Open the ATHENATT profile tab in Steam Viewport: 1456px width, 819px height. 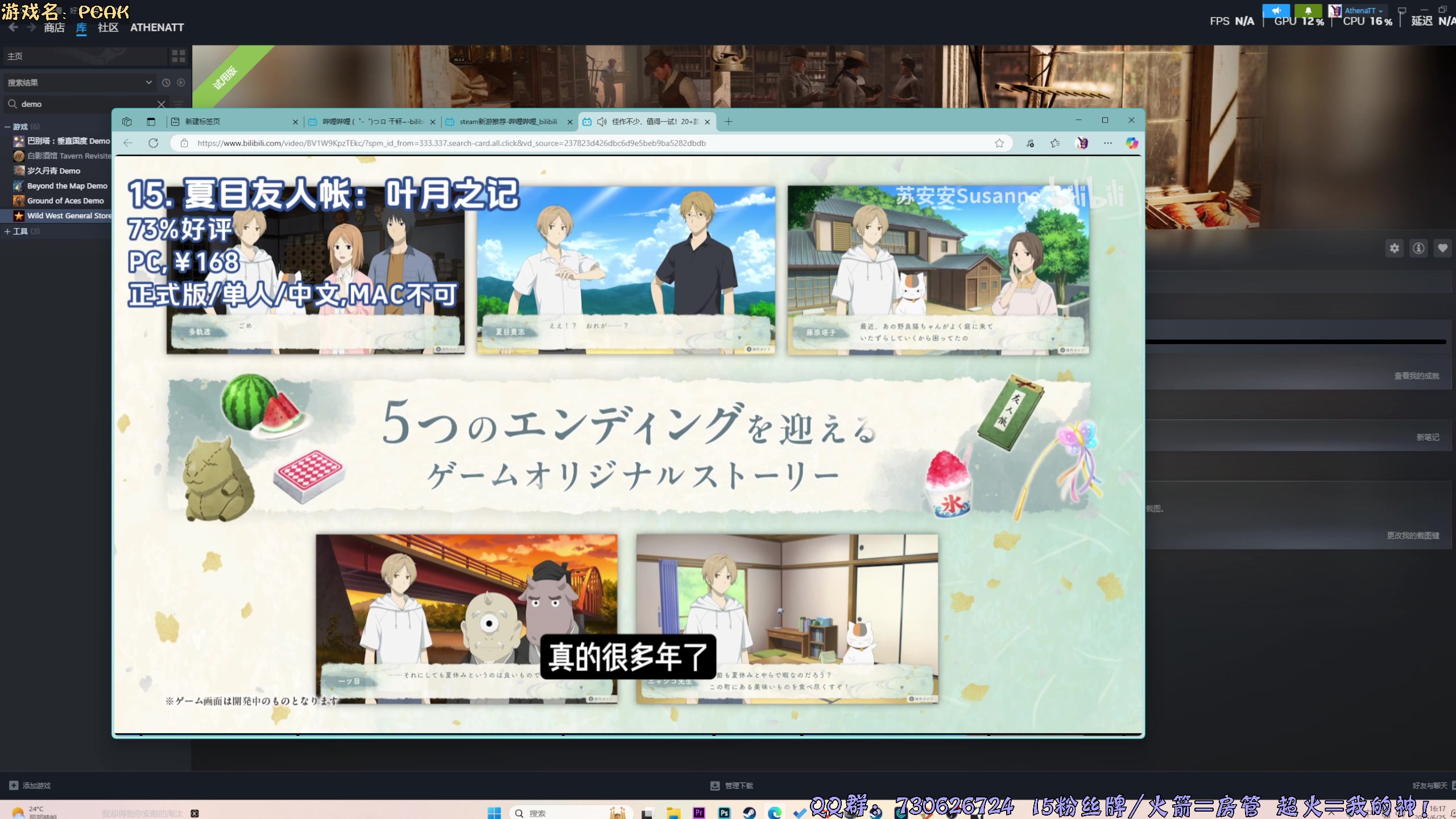click(x=157, y=27)
